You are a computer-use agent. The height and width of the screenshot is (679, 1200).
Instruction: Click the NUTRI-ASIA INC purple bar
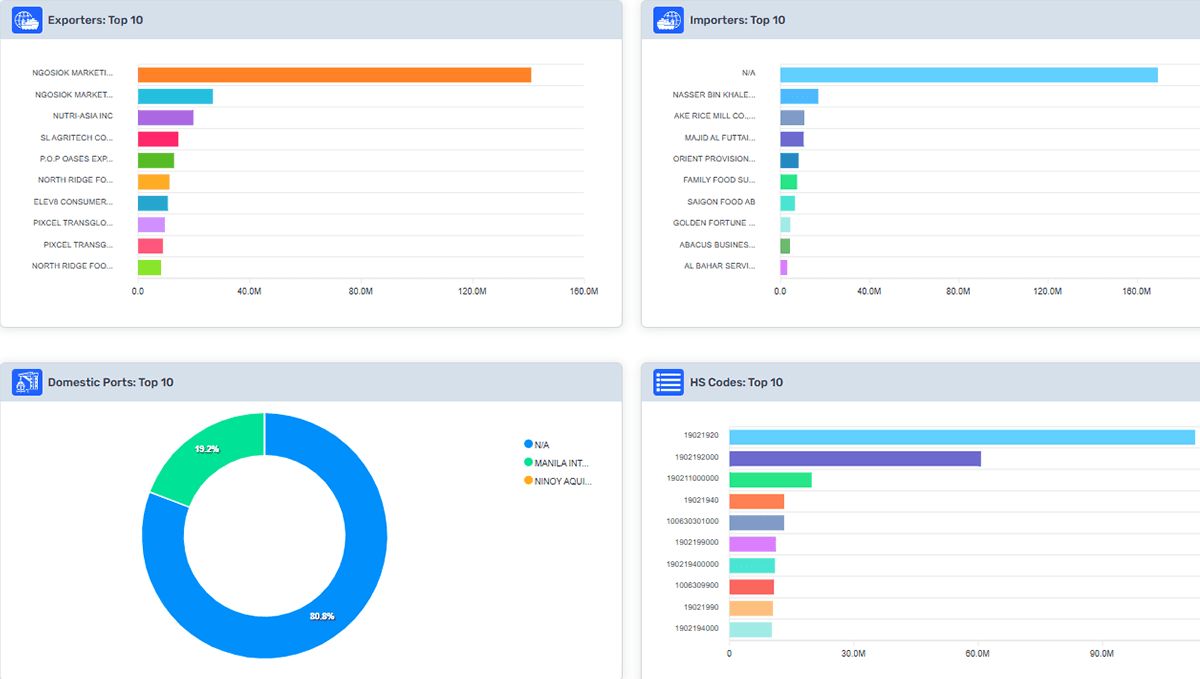pos(165,117)
